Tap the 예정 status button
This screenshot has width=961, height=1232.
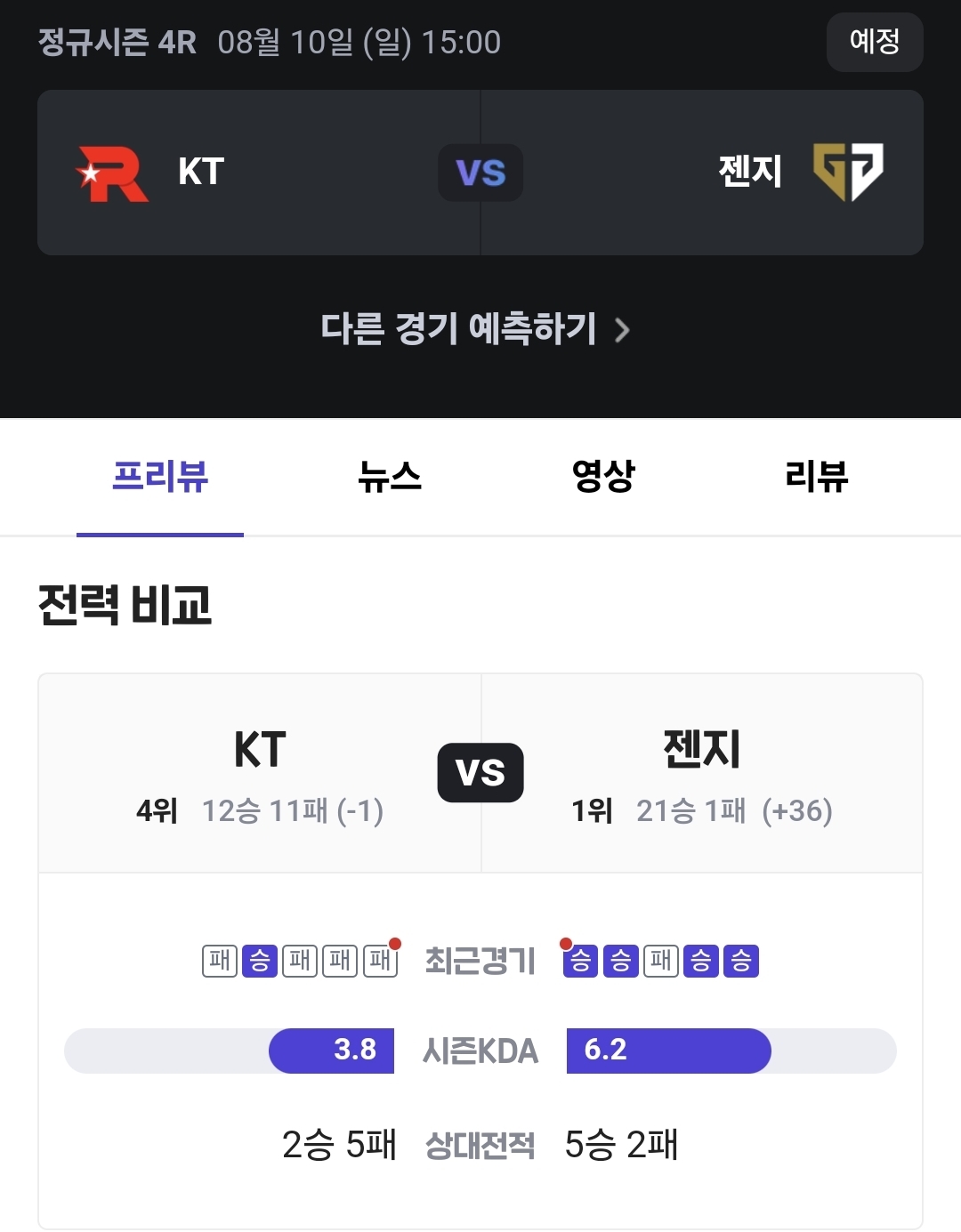click(875, 42)
